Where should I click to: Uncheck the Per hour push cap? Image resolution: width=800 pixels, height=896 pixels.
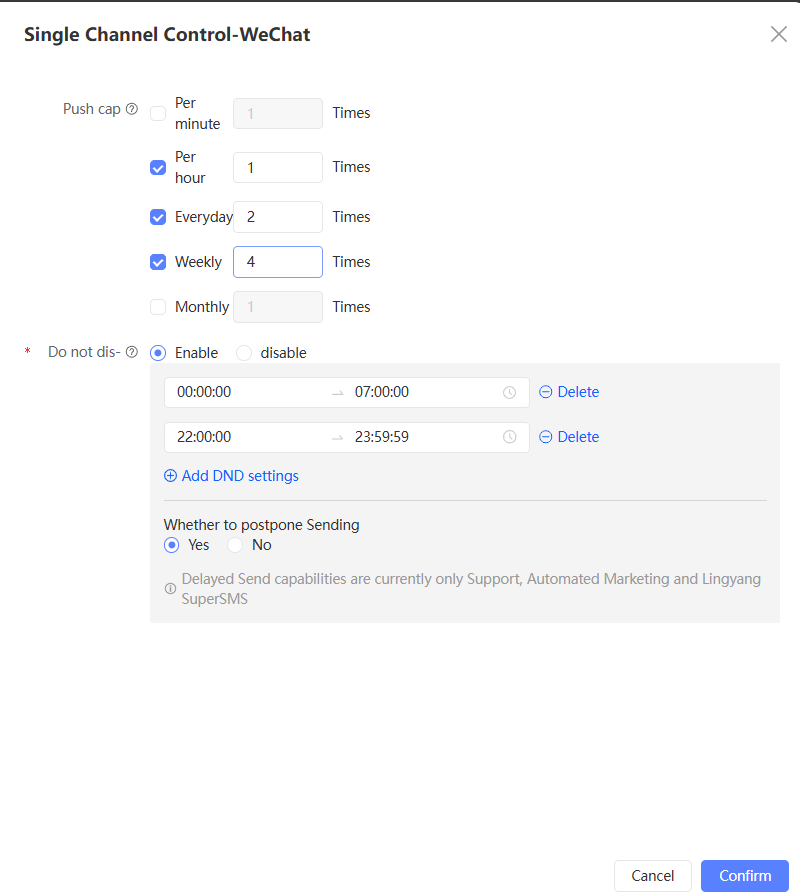[x=158, y=167]
